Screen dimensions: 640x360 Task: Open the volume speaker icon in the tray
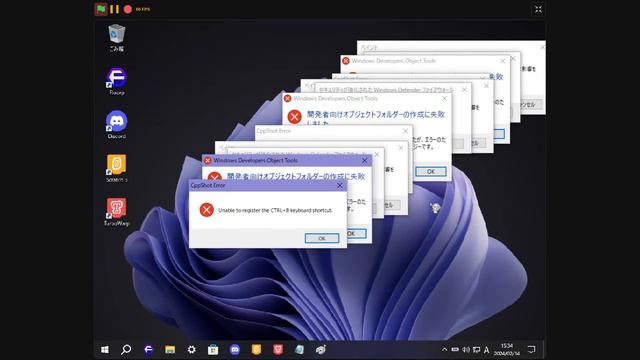pos(466,350)
